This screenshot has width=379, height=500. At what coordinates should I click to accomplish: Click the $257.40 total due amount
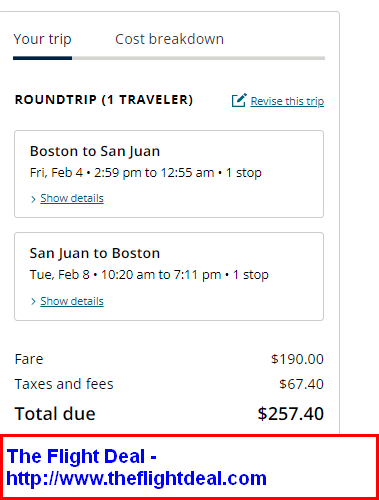coord(291,414)
